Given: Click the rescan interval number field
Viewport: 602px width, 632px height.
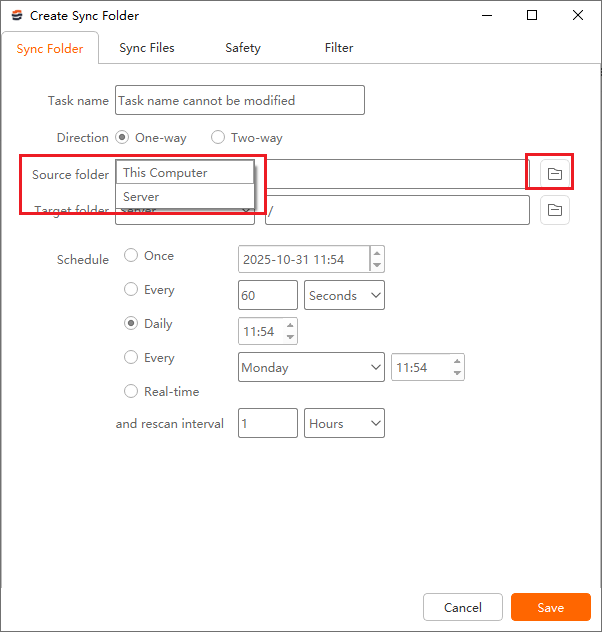Looking at the screenshot, I should (x=267, y=423).
